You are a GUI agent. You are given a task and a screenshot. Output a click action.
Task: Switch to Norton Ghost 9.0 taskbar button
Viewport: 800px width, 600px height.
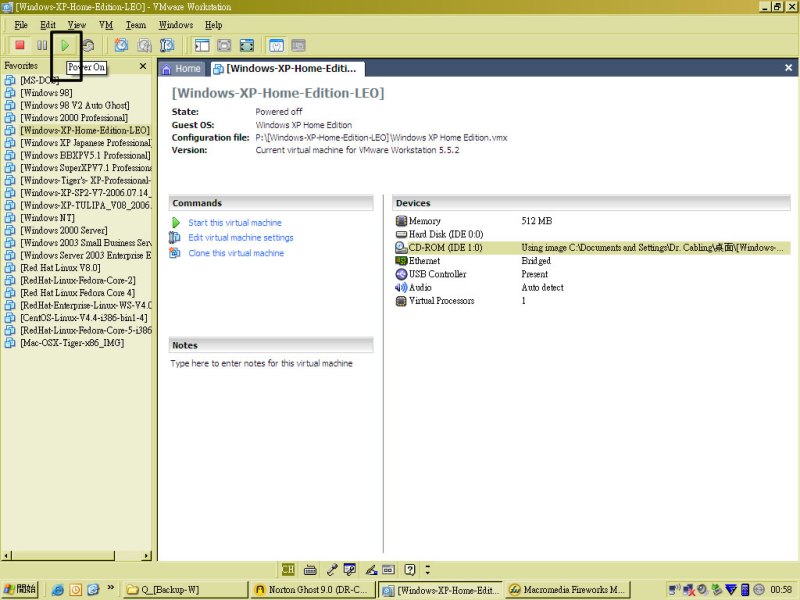coord(314,590)
